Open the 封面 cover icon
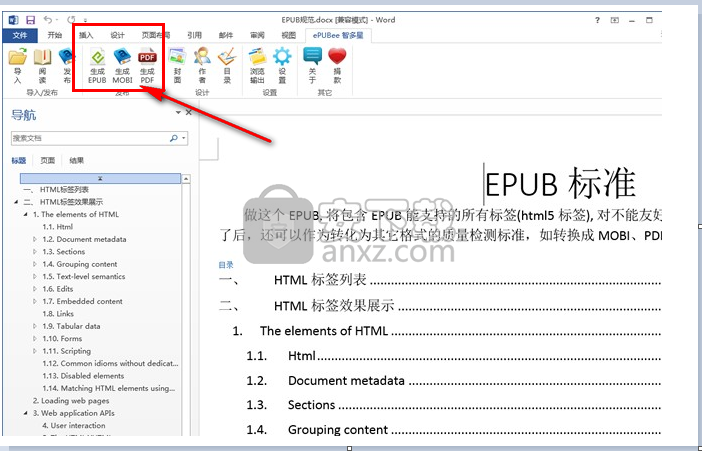 coord(177,66)
